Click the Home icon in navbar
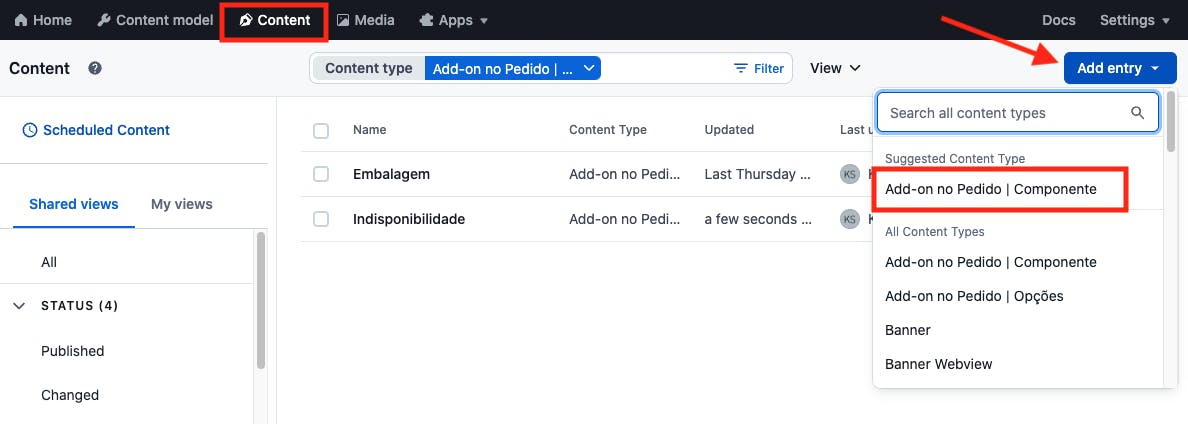The image size is (1188, 424). 20,20
